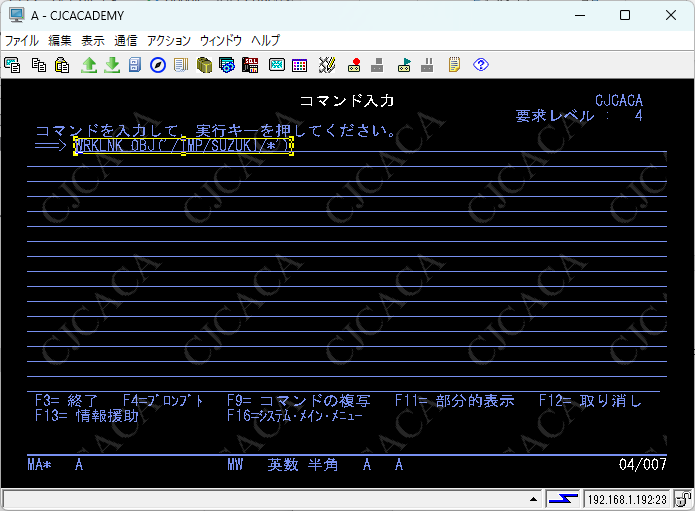Click the Copy toolbar icon
The image size is (695, 511).
[x=39, y=65]
